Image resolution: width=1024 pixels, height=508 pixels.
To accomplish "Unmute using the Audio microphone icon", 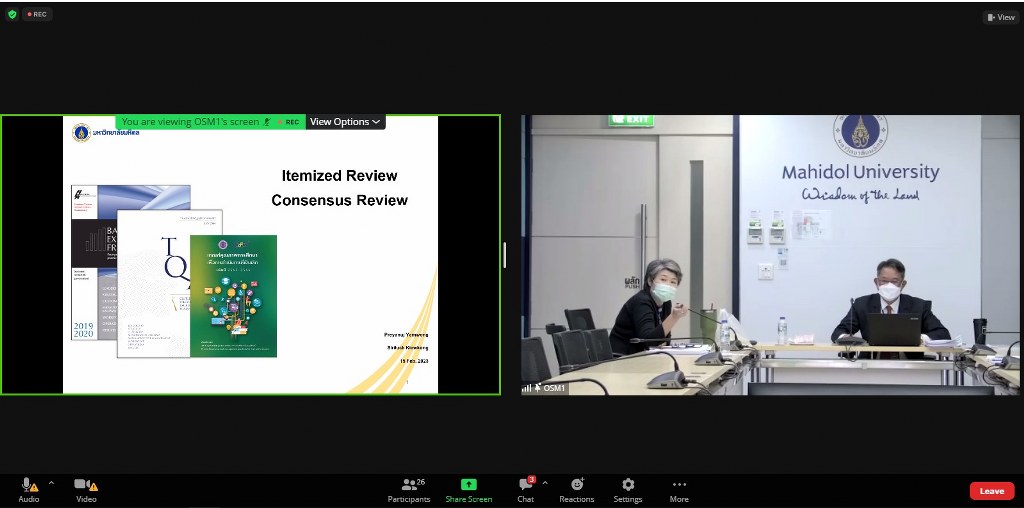I will (x=28, y=485).
